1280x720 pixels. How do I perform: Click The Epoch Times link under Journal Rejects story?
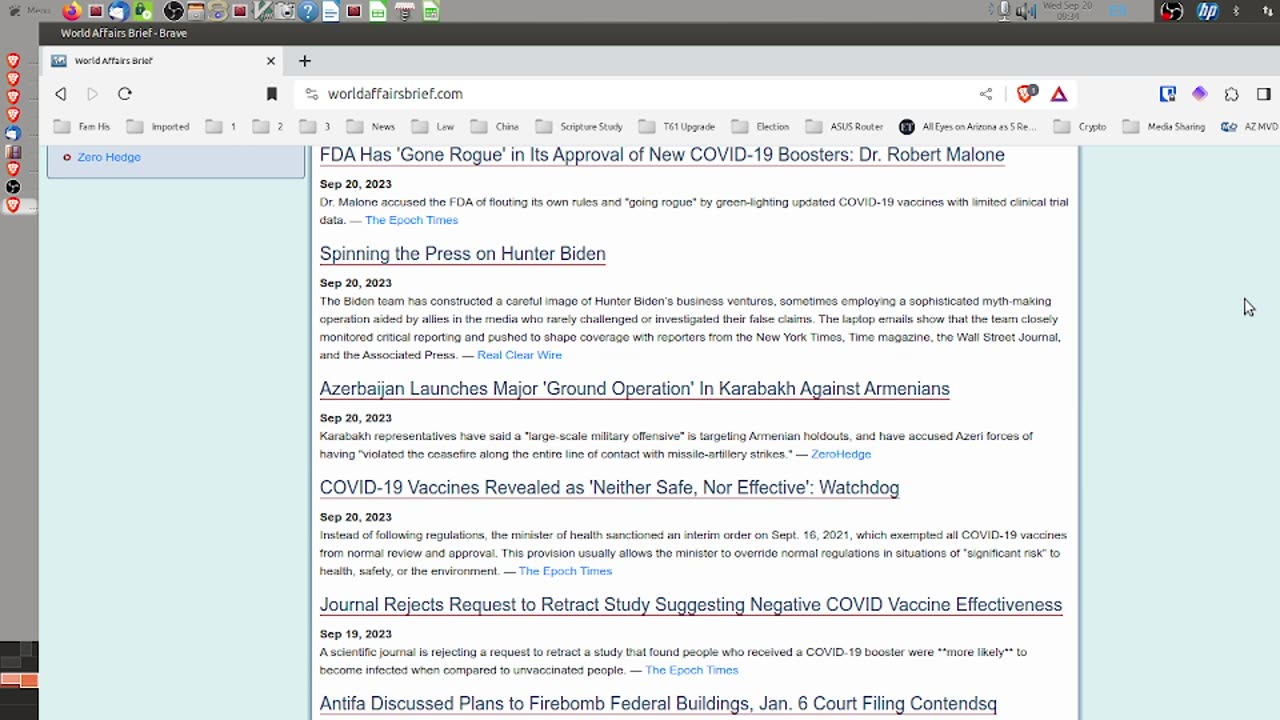[692, 670]
